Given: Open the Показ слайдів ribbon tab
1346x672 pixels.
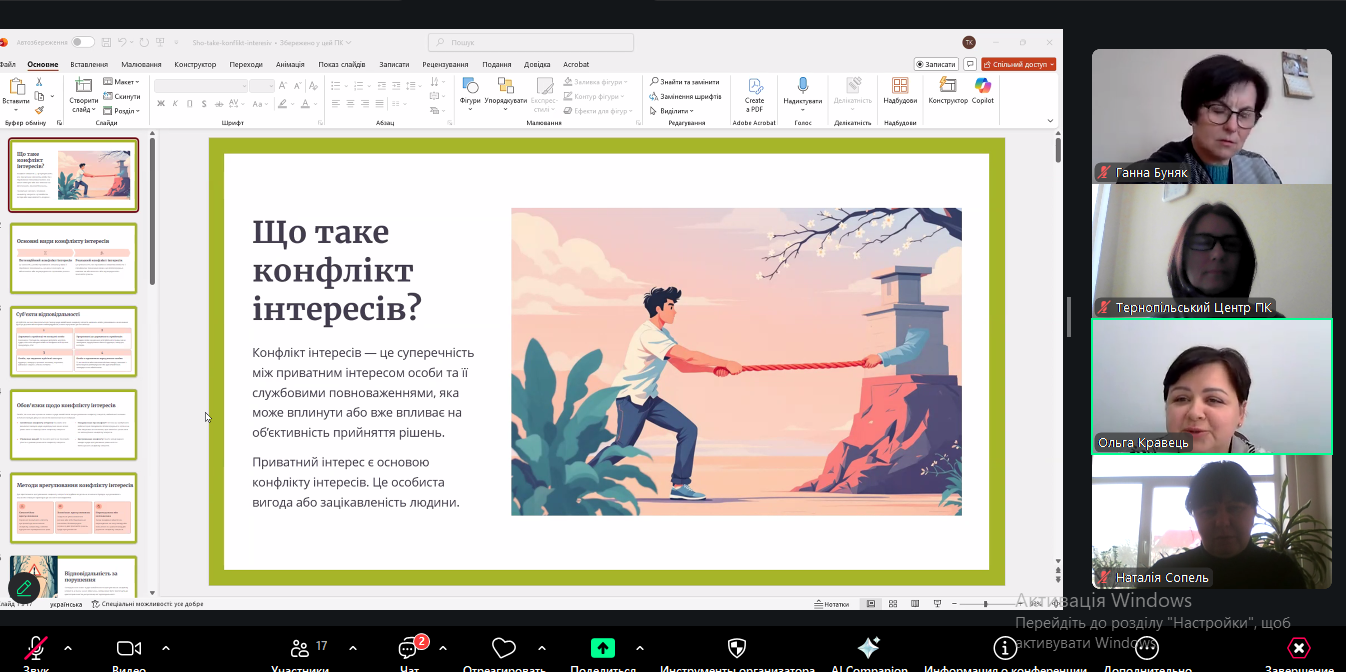Looking at the screenshot, I should (342, 64).
